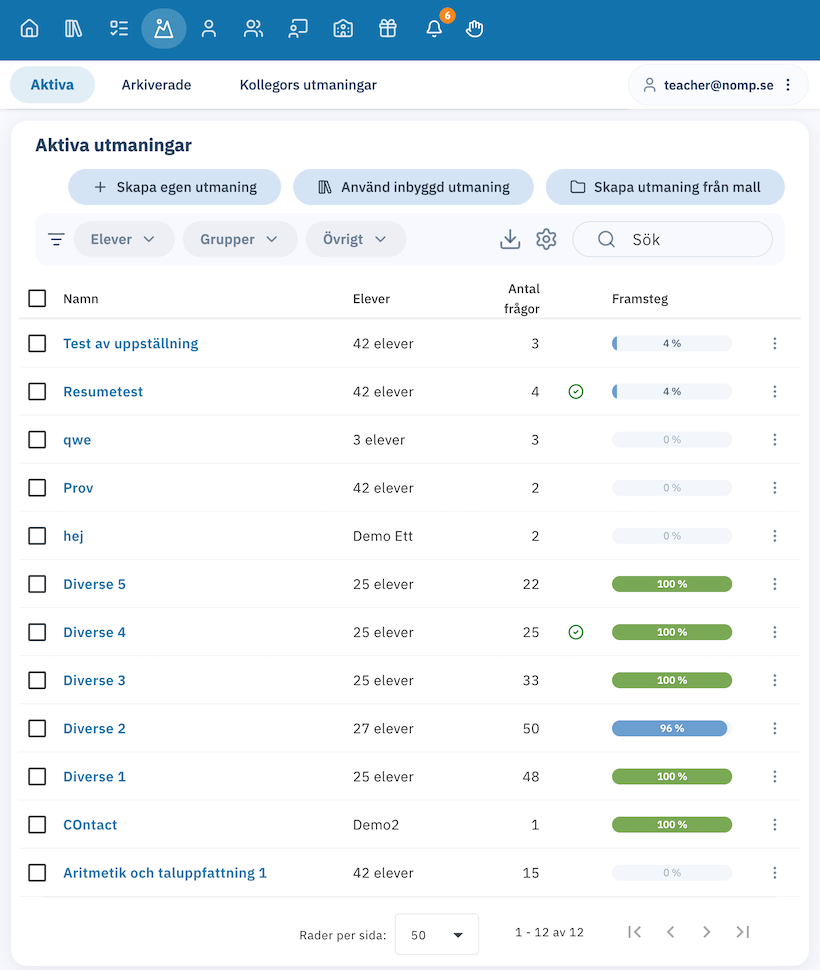Open the gift rewards icon in navigation

tap(388, 28)
